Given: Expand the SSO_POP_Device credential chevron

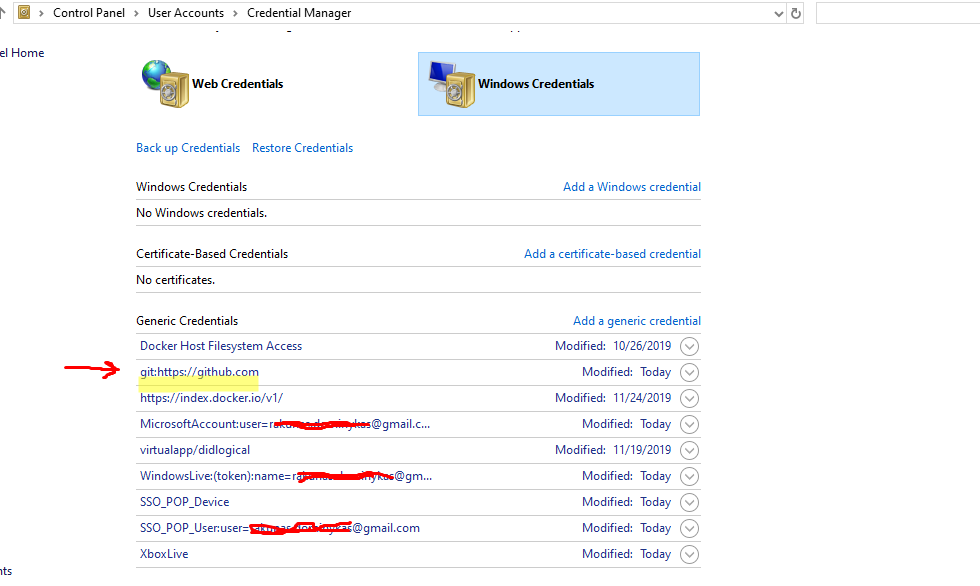Looking at the screenshot, I should tap(689, 502).
